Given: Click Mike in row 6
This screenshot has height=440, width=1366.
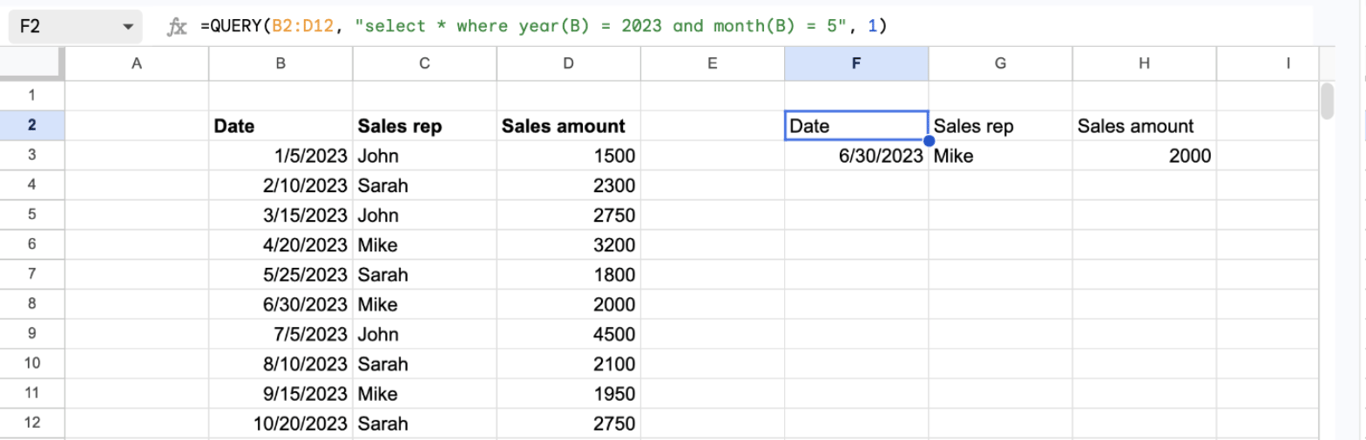Looking at the screenshot, I should pos(425,245).
